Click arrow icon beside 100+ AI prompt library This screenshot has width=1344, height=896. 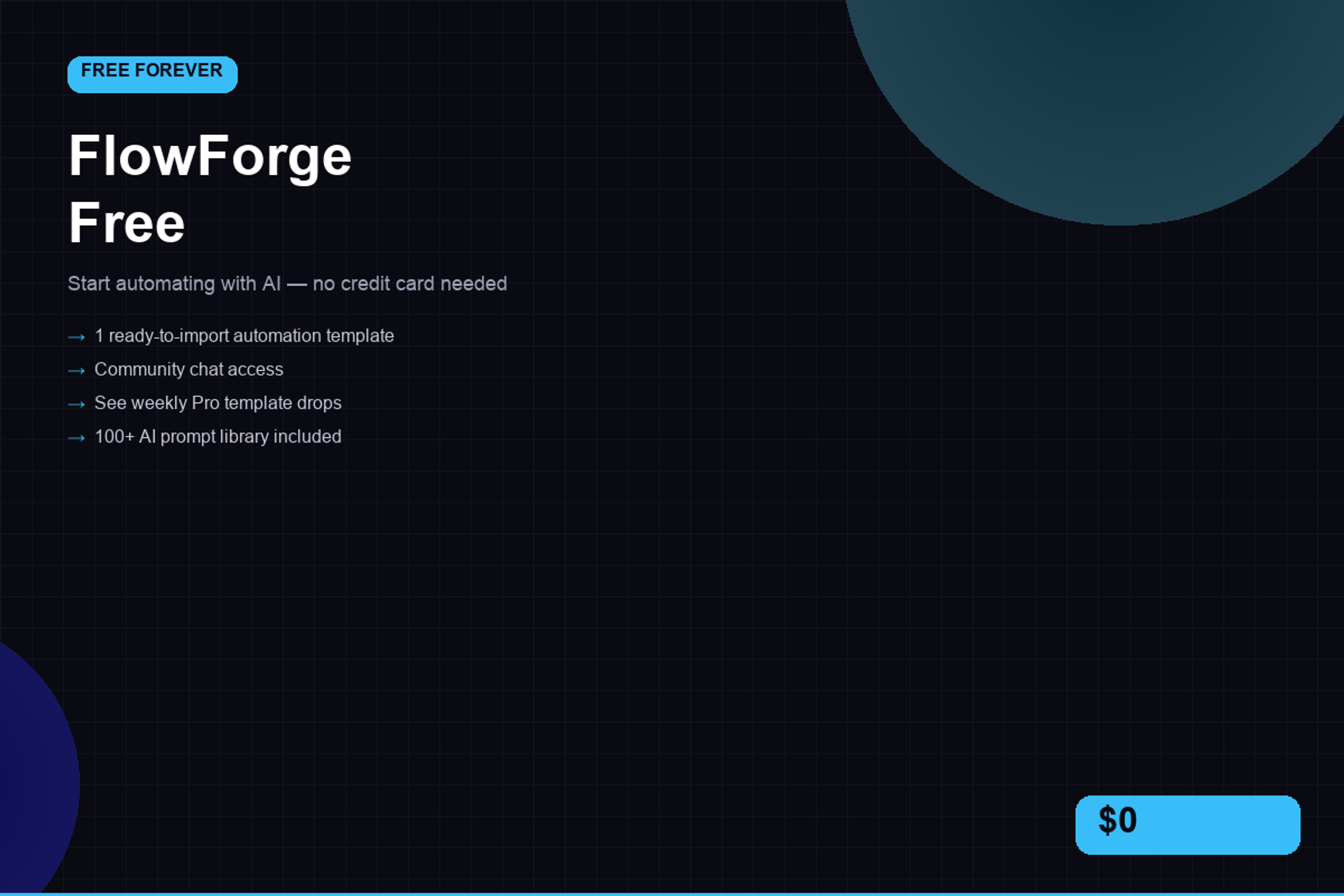point(77,438)
